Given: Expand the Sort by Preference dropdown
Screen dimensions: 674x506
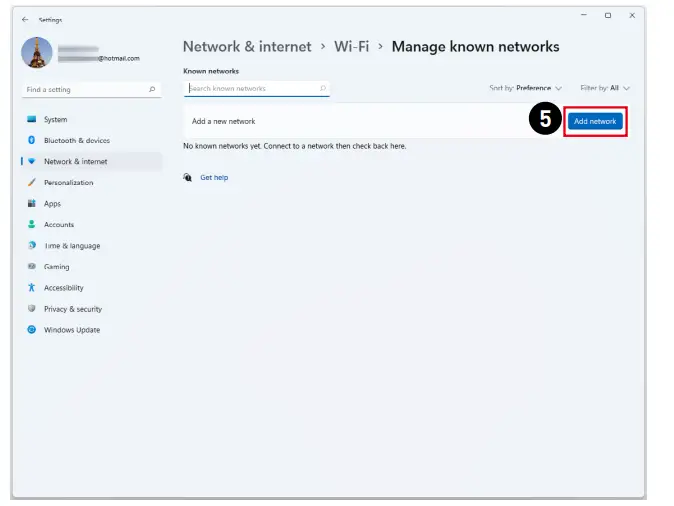Looking at the screenshot, I should (x=526, y=88).
